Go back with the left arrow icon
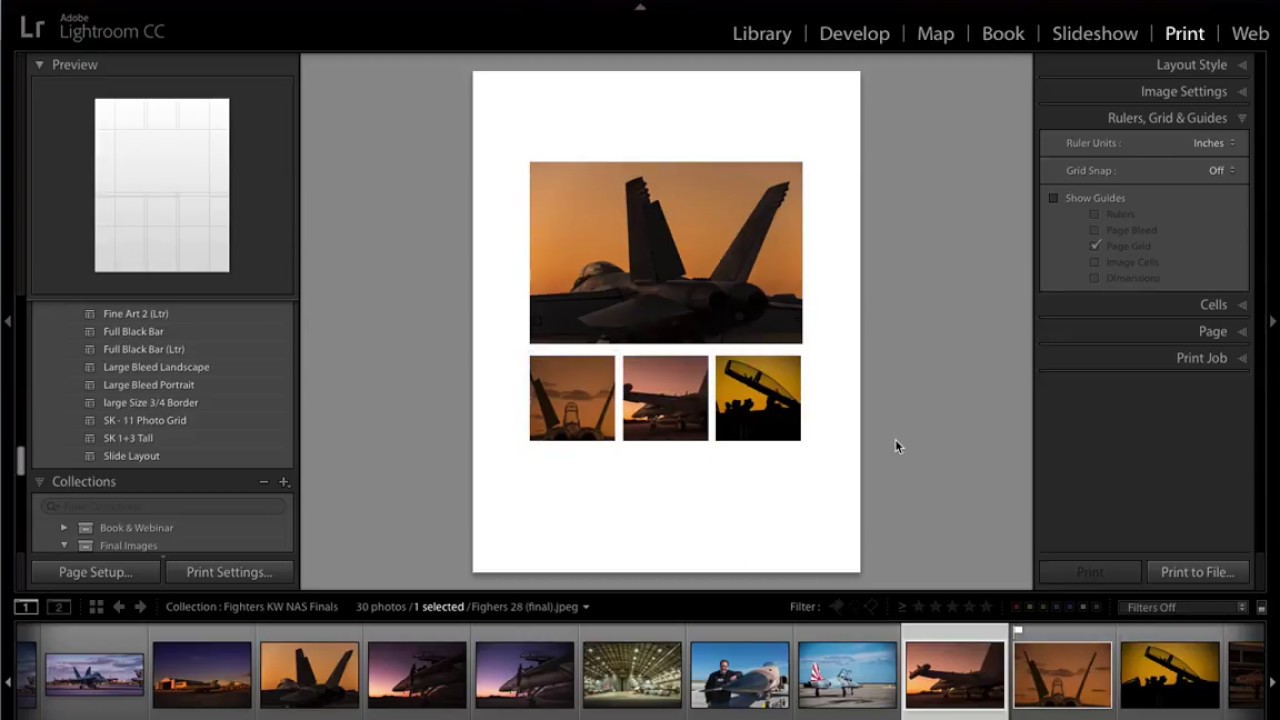 (x=118, y=607)
